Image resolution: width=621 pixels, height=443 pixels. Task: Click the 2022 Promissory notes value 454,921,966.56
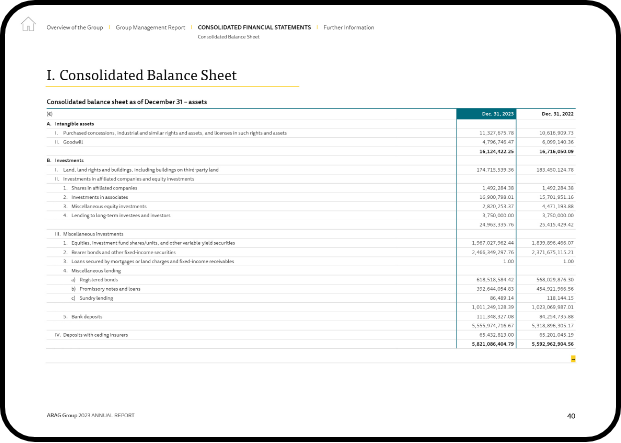coord(555,289)
